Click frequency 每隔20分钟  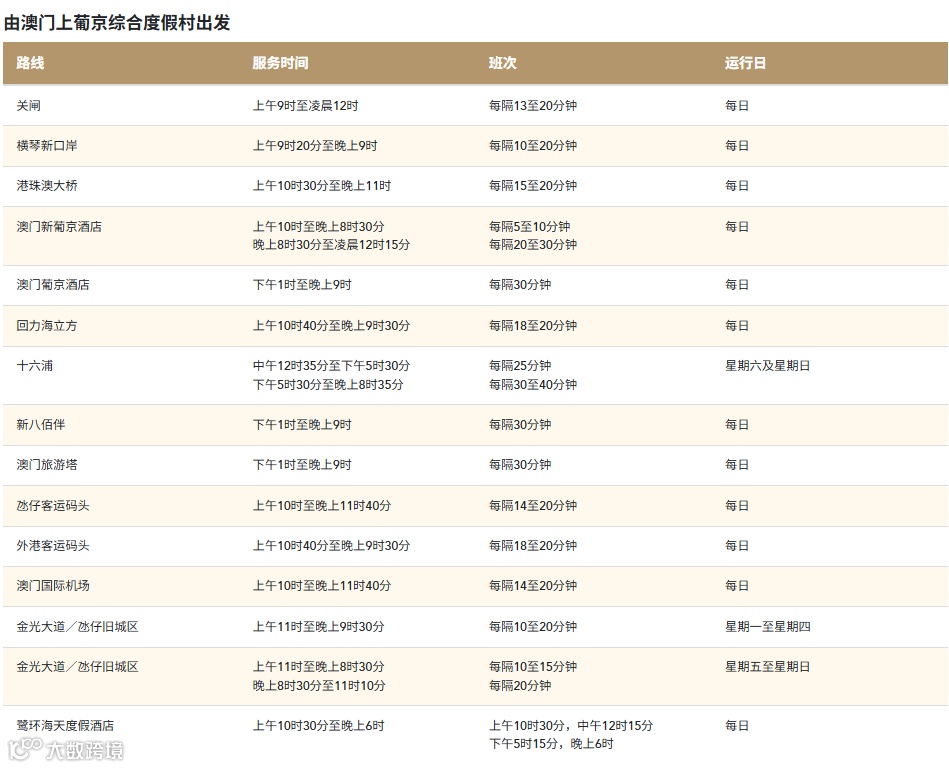tap(520, 685)
